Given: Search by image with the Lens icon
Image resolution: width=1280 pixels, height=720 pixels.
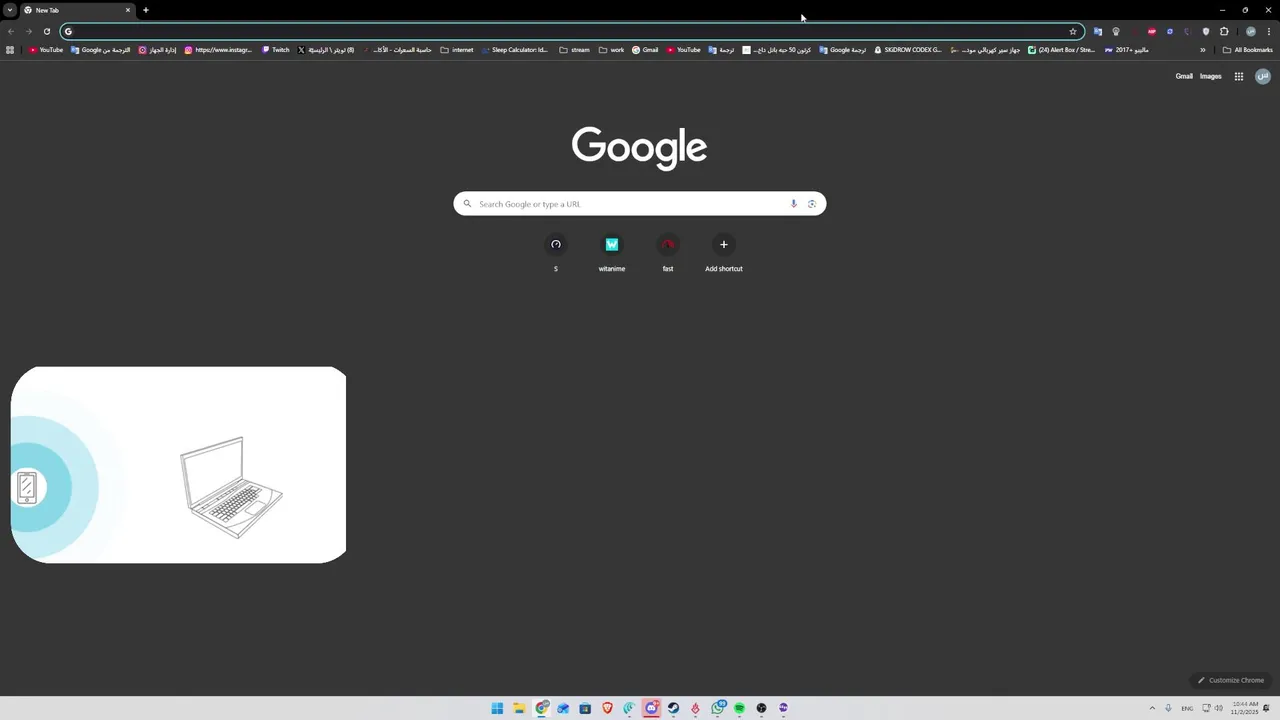Looking at the screenshot, I should [x=812, y=204].
